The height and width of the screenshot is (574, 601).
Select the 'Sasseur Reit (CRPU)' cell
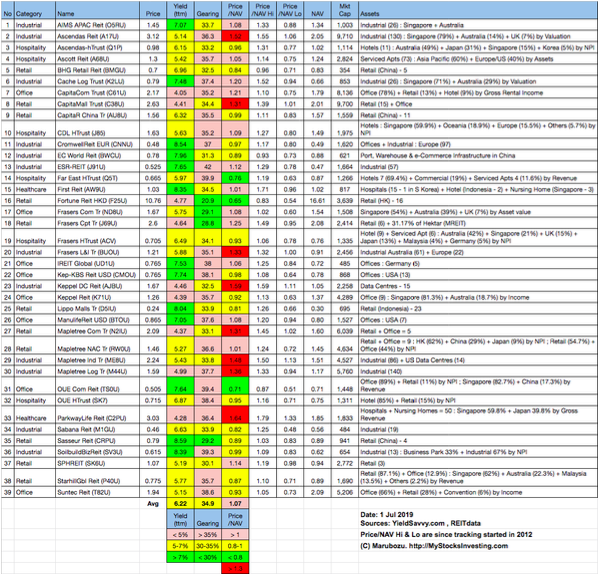click(x=98, y=441)
